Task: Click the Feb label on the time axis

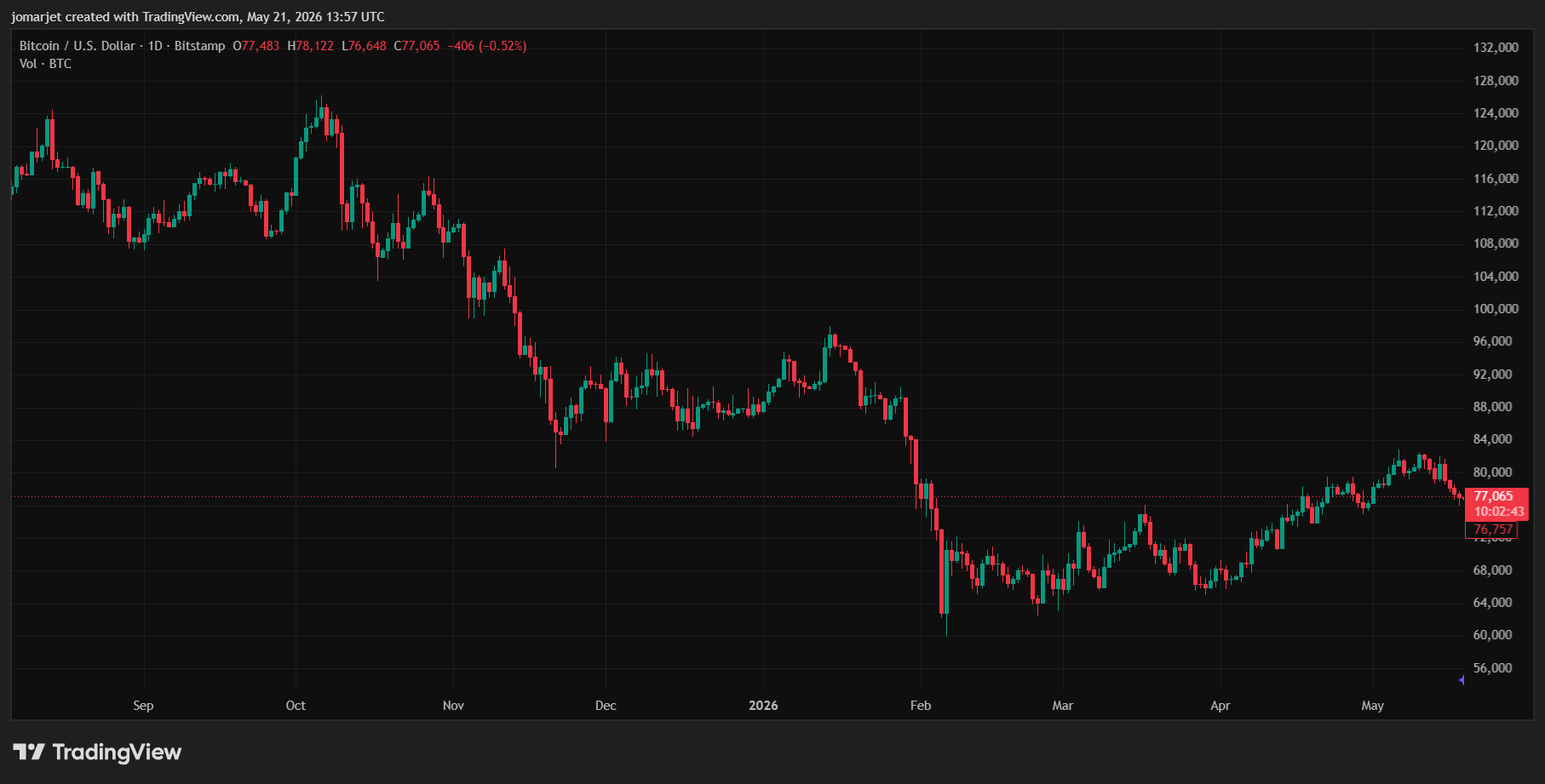Action: (x=921, y=706)
